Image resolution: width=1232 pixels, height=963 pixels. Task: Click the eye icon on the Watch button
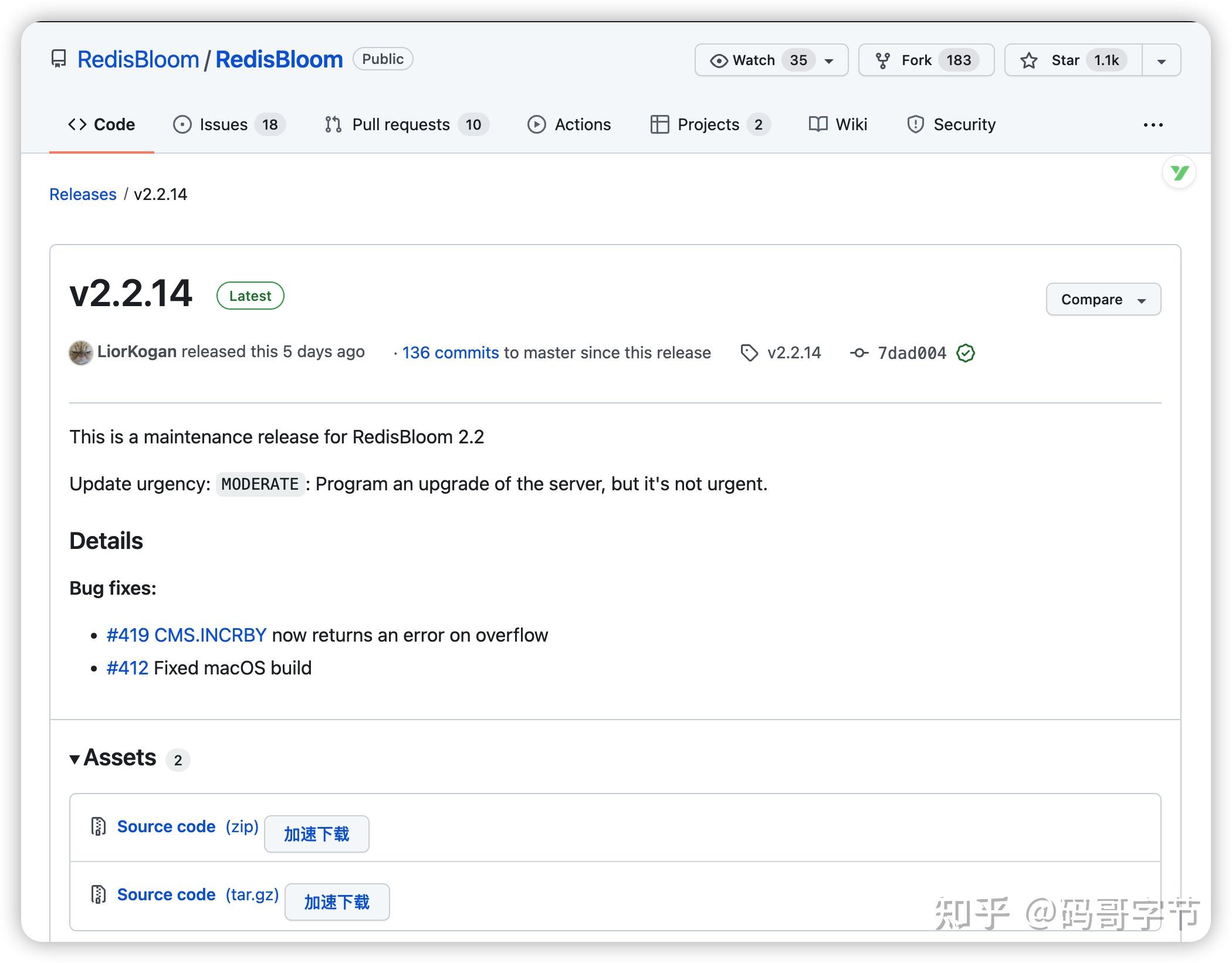click(x=718, y=60)
